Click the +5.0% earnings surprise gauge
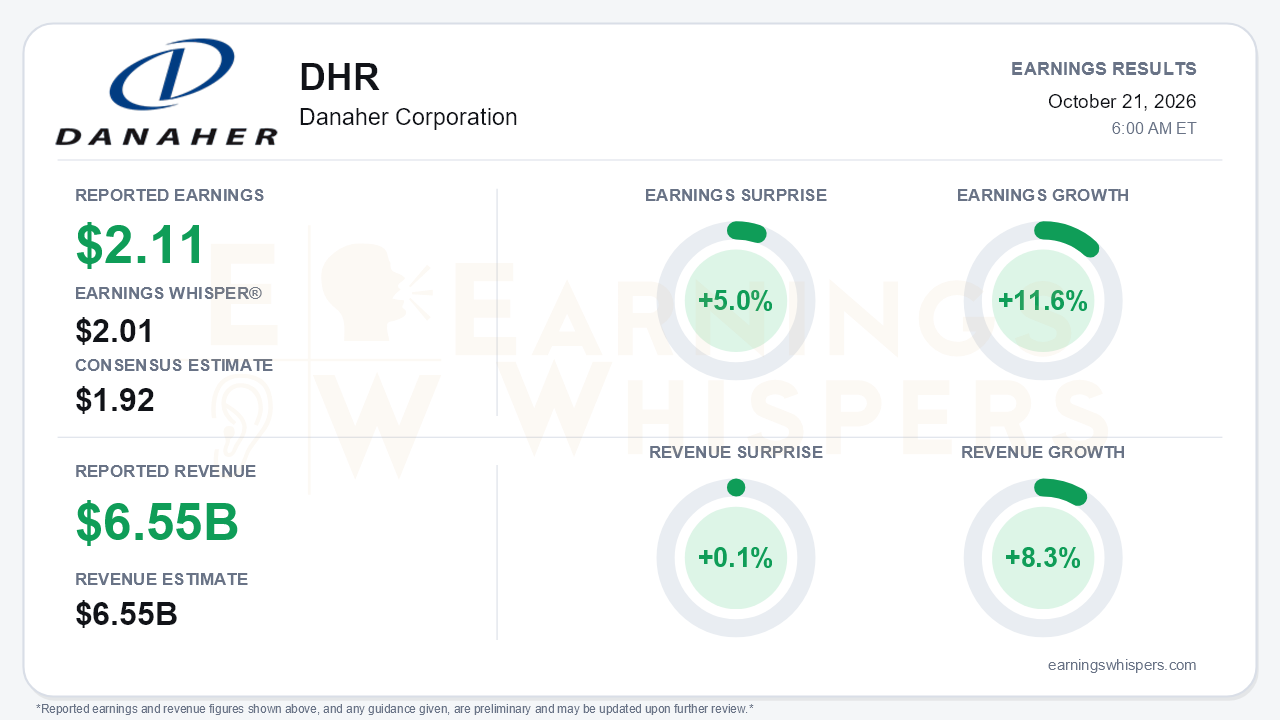 point(736,301)
